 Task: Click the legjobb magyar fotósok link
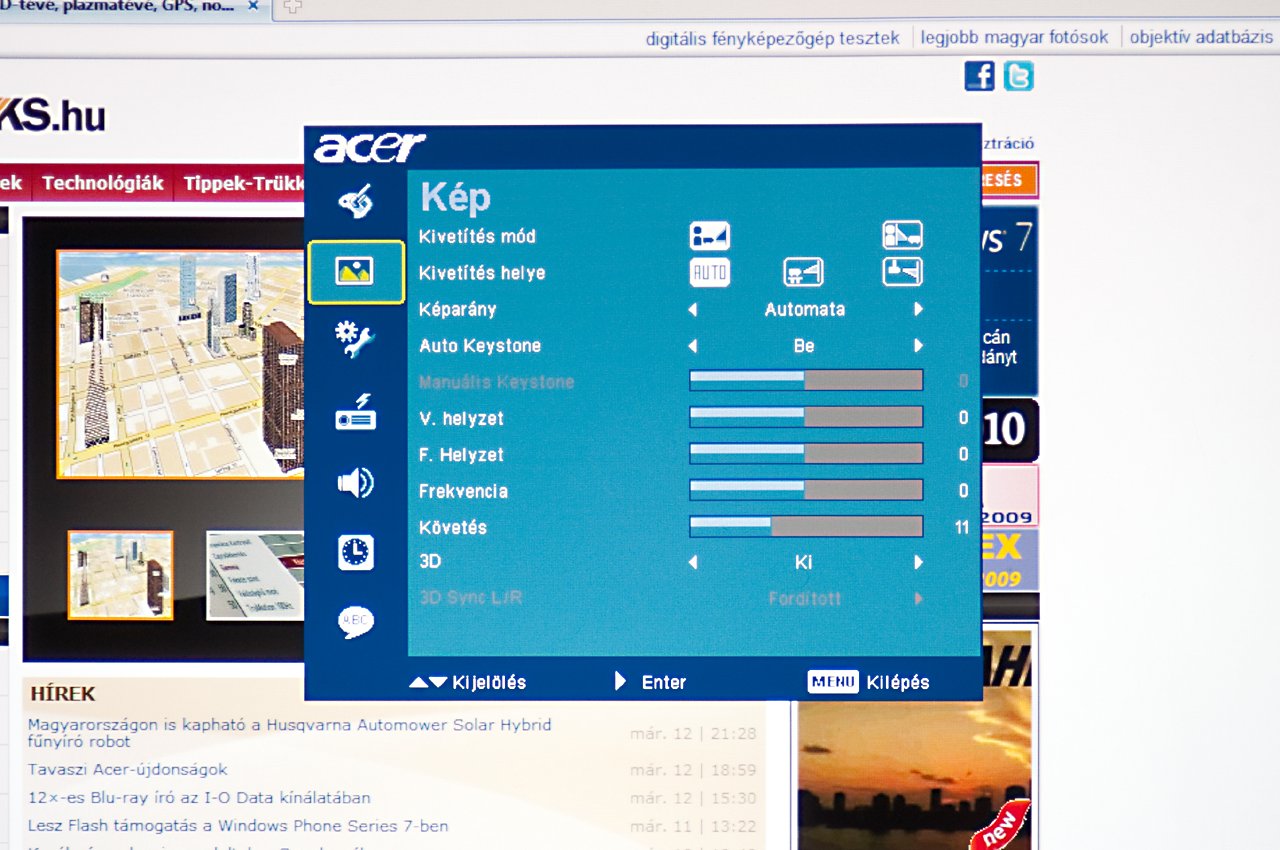point(1014,38)
